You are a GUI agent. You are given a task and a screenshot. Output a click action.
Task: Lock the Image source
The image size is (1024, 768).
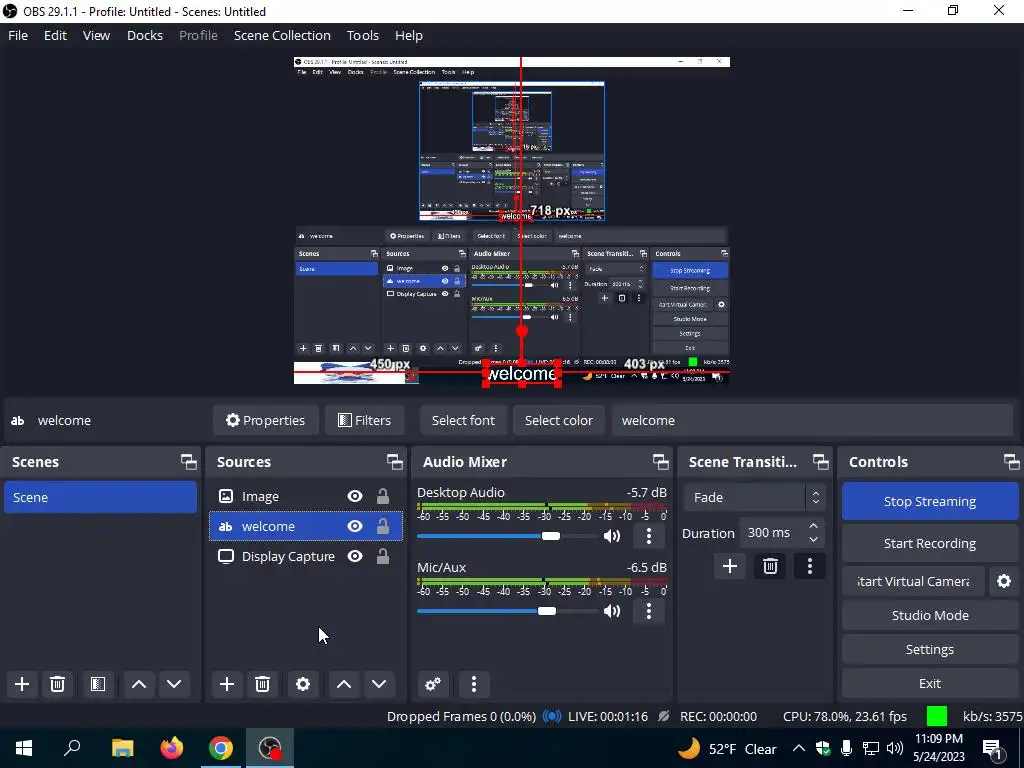tap(383, 496)
